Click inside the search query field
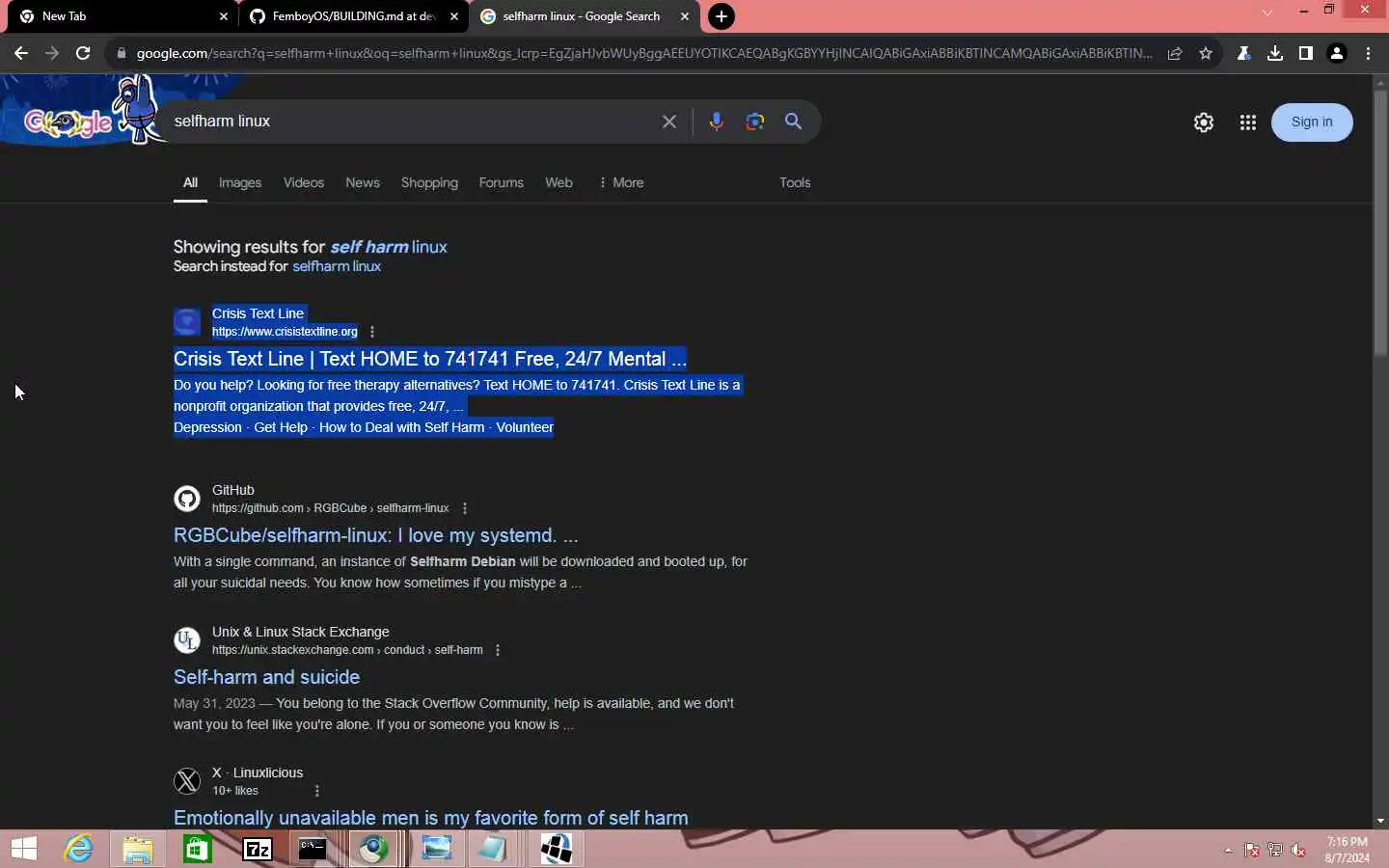Viewport: 1389px width, 868px height. 410,122
